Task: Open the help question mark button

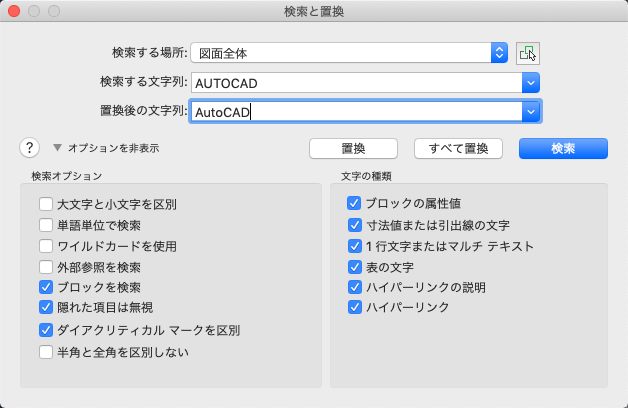Action: [x=29, y=148]
